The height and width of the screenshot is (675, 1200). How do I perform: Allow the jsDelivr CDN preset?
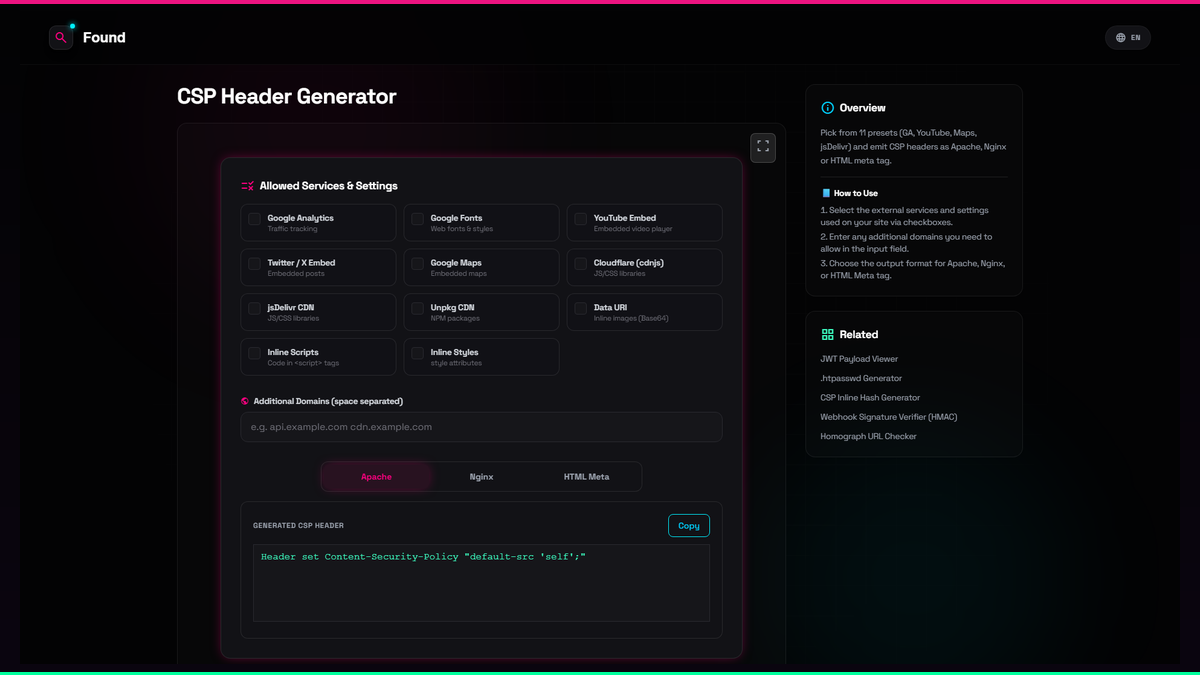pyautogui.click(x=255, y=309)
